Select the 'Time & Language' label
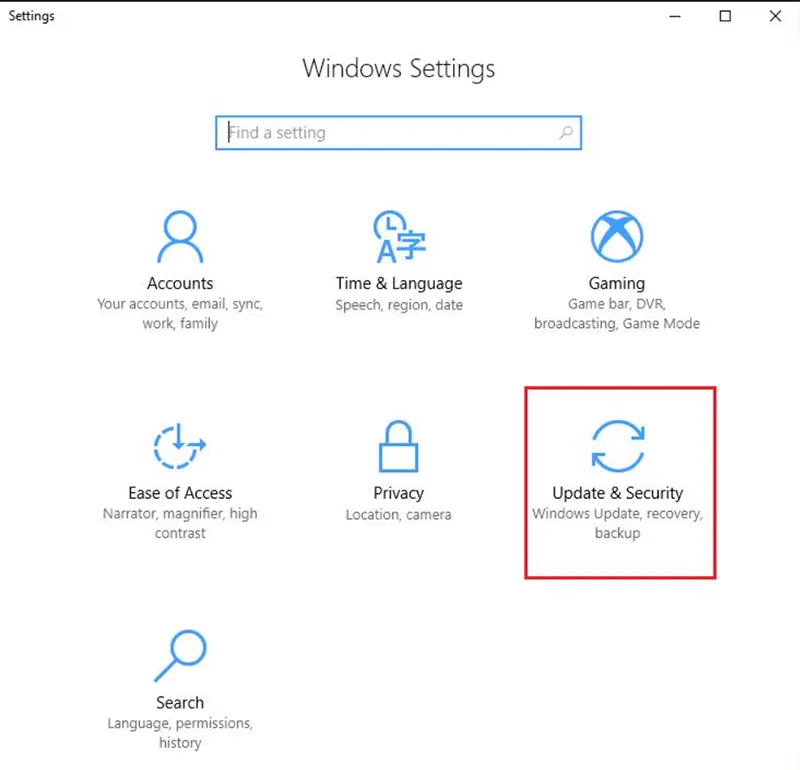Screen dimensions: 800x770 pos(399,283)
